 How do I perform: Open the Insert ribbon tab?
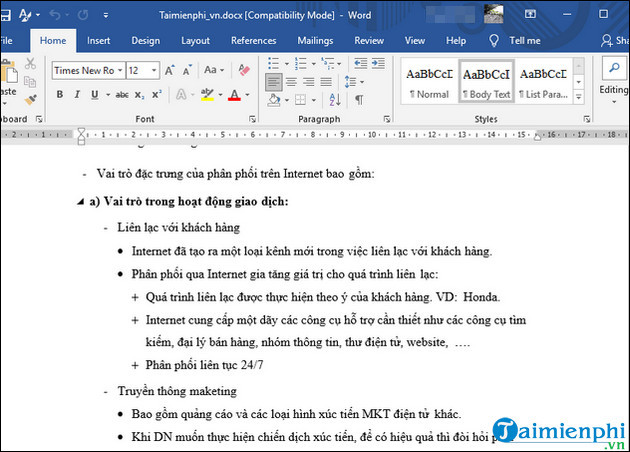click(98, 41)
